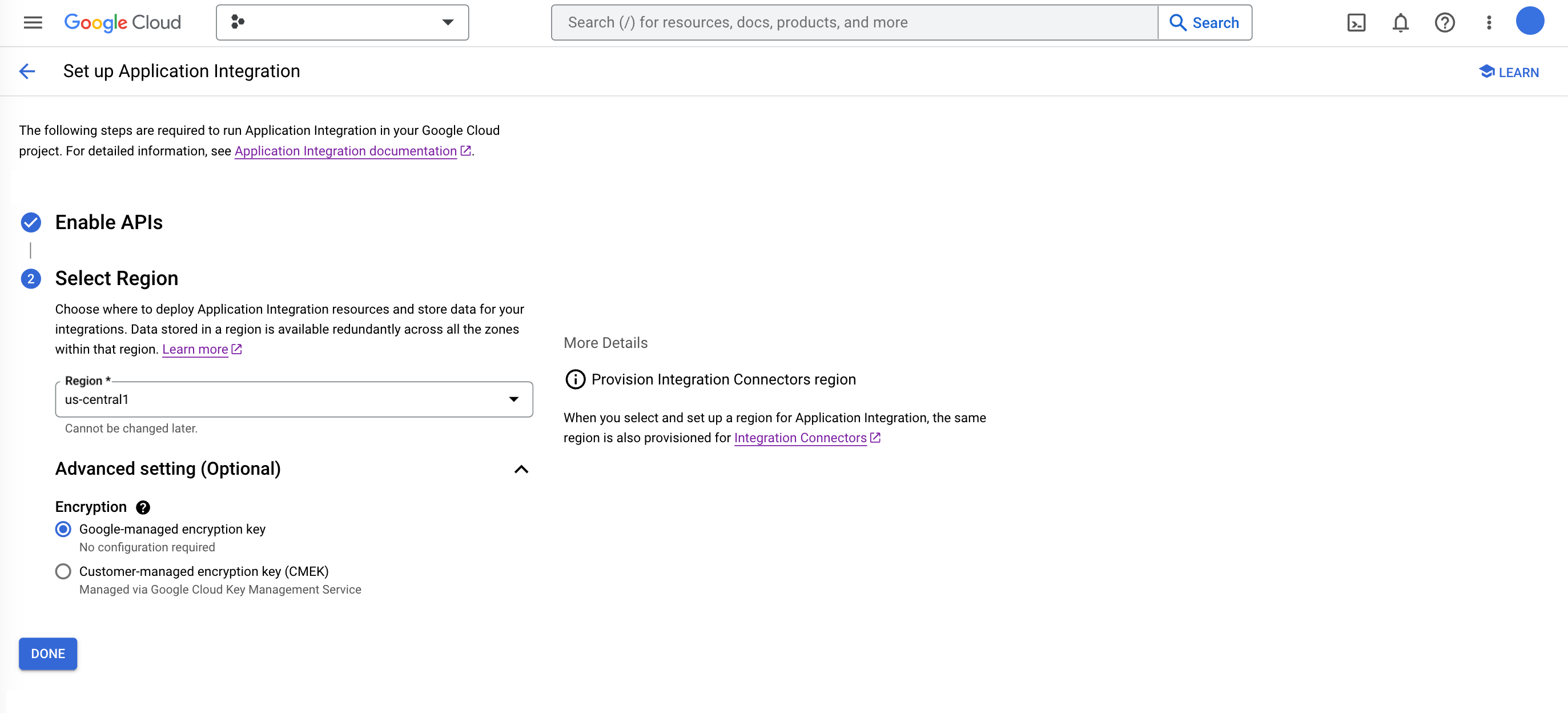Click the Search bar input field
The width and height of the screenshot is (1568, 713).
(856, 22)
